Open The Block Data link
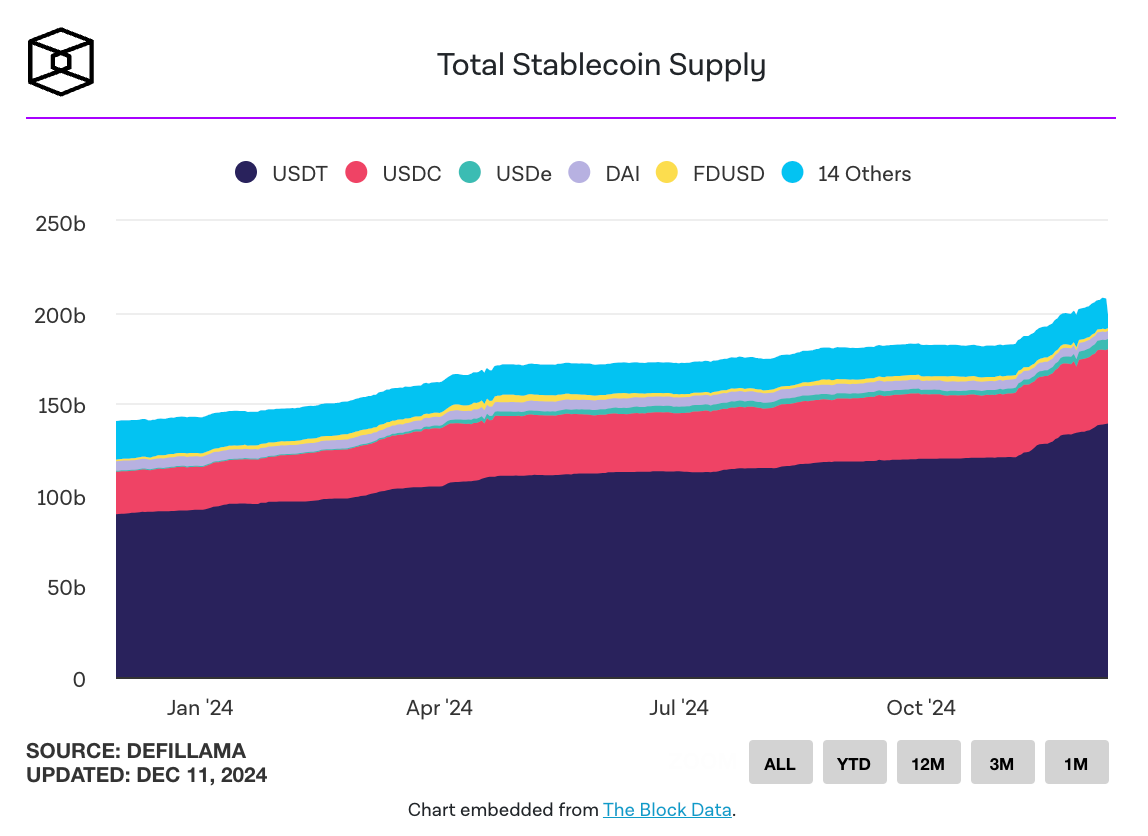The image size is (1148, 836). tap(667, 810)
